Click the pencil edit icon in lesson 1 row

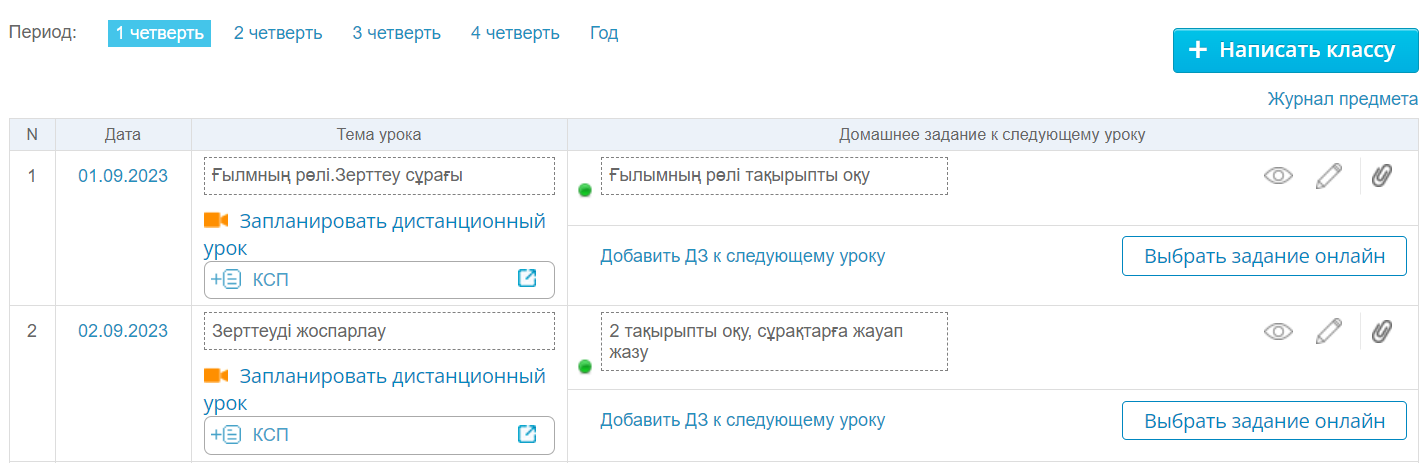[1328, 176]
